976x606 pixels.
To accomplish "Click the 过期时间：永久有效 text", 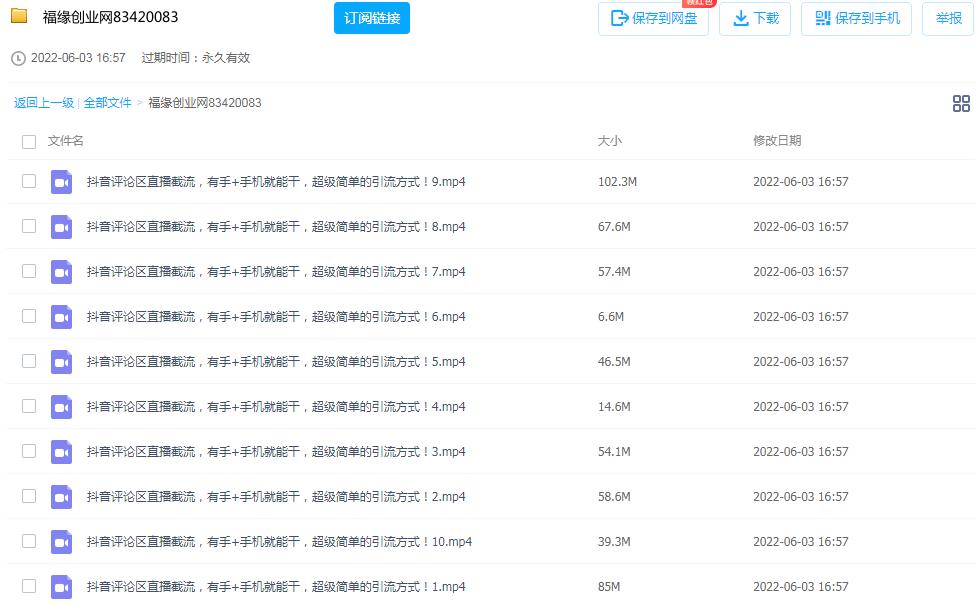I will (195, 58).
